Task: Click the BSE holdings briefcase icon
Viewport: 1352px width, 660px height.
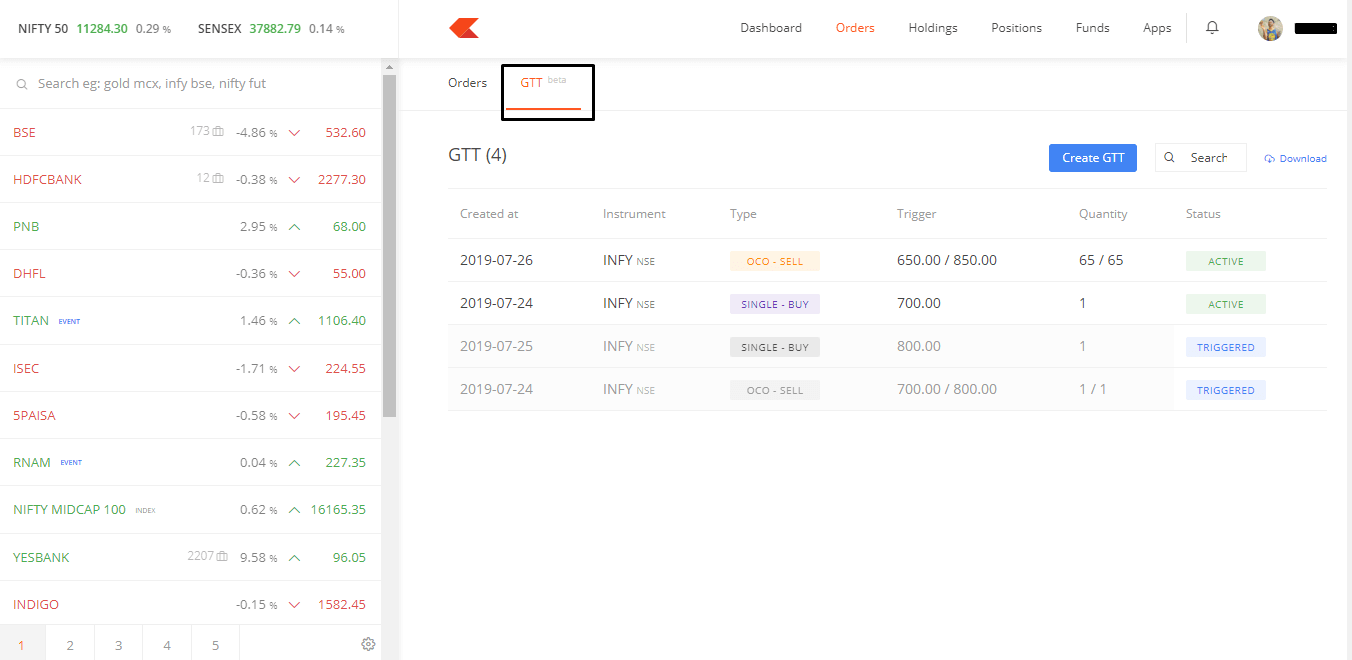Action: [x=218, y=131]
